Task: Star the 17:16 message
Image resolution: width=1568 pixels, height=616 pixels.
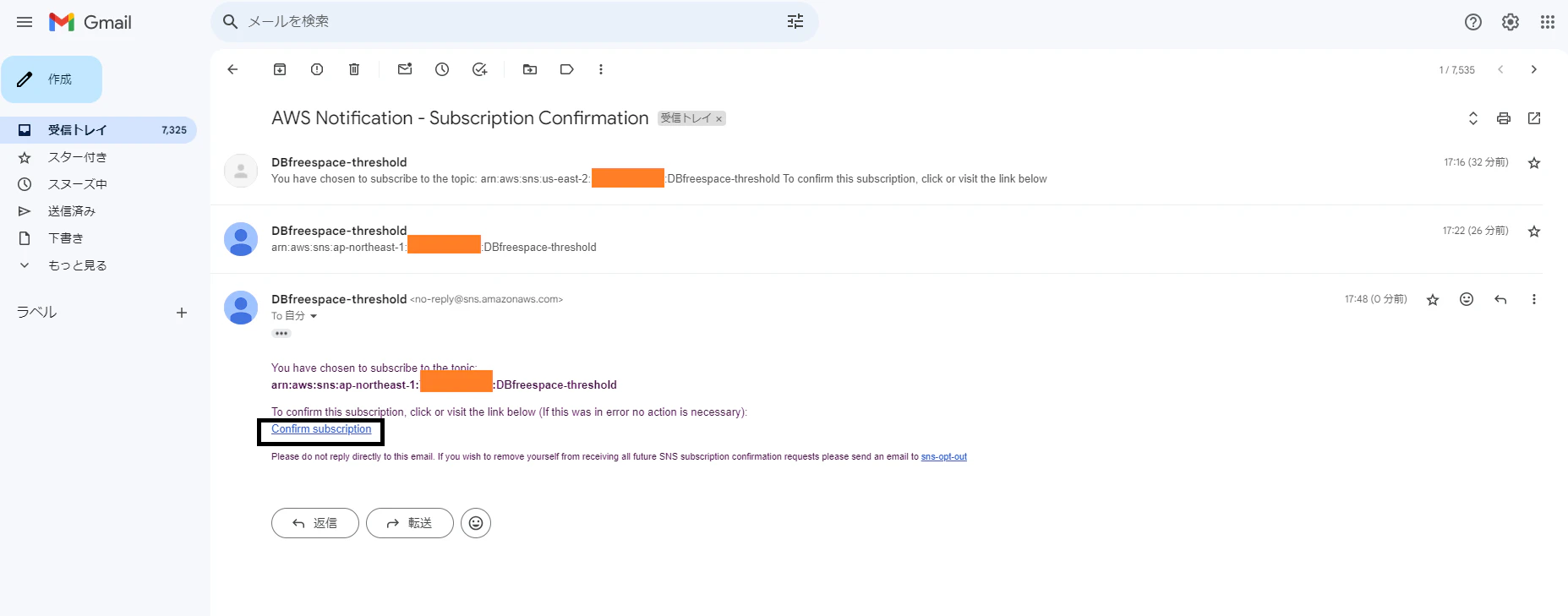Action: tap(1534, 163)
